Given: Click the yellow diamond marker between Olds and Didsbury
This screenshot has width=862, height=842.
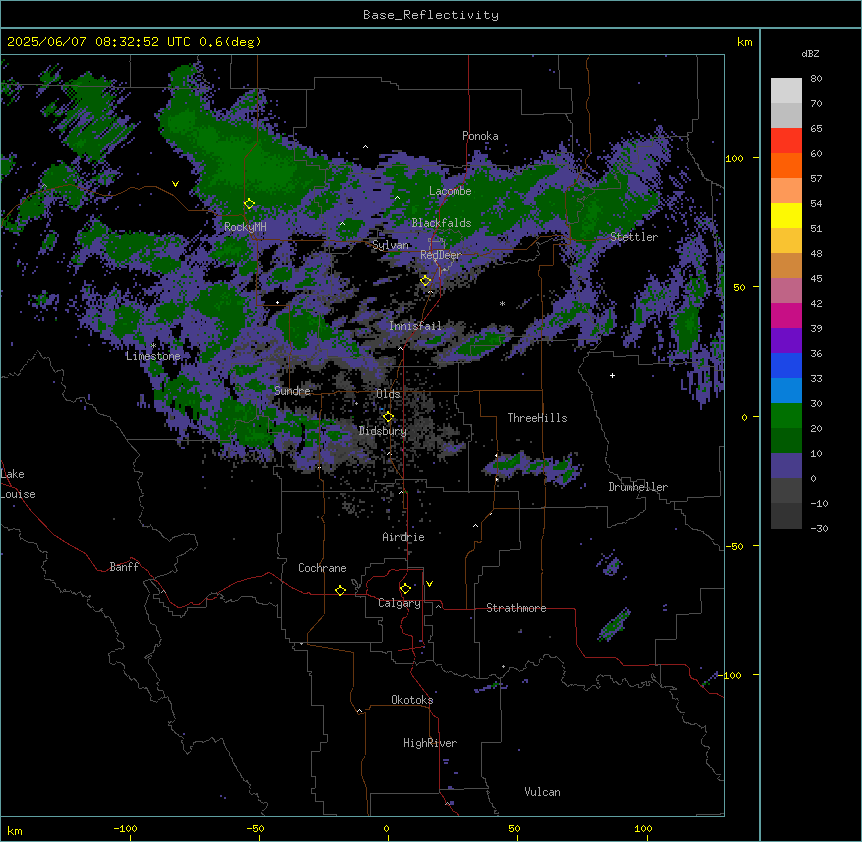Looking at the screenshot, I should (x=388, y=417).
